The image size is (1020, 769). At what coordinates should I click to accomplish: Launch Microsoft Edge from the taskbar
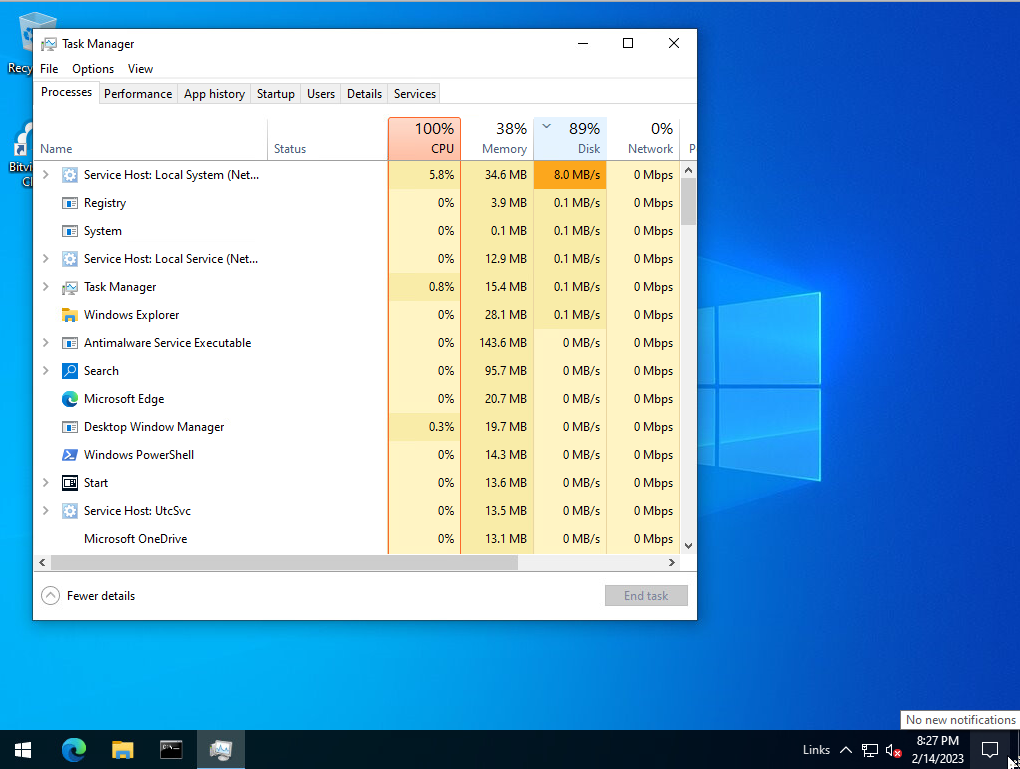pos(74,750)
